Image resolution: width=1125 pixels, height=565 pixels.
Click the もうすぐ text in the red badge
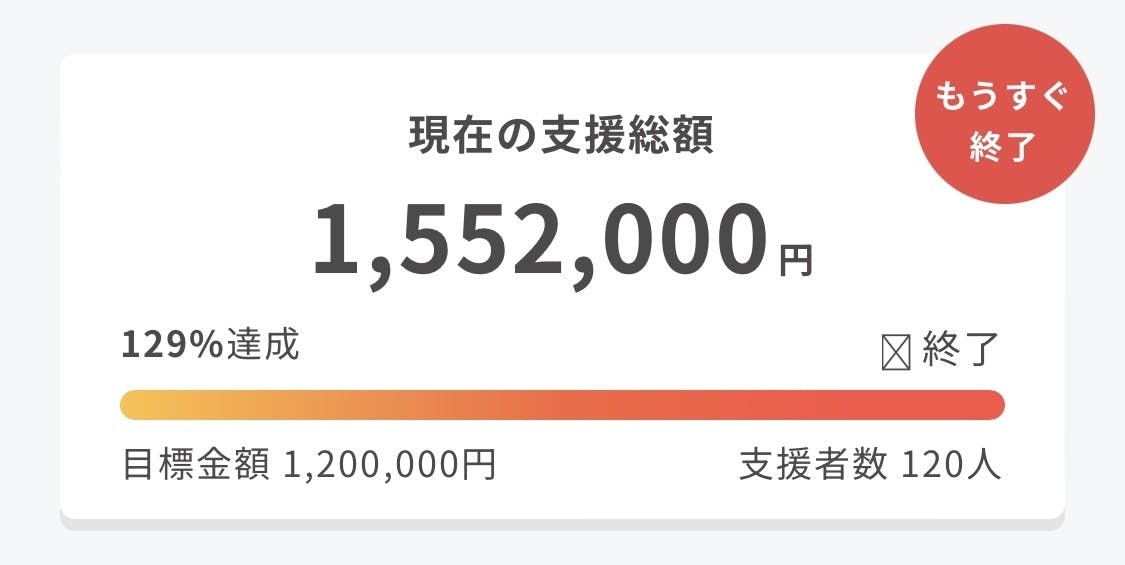coord(1004,98)
